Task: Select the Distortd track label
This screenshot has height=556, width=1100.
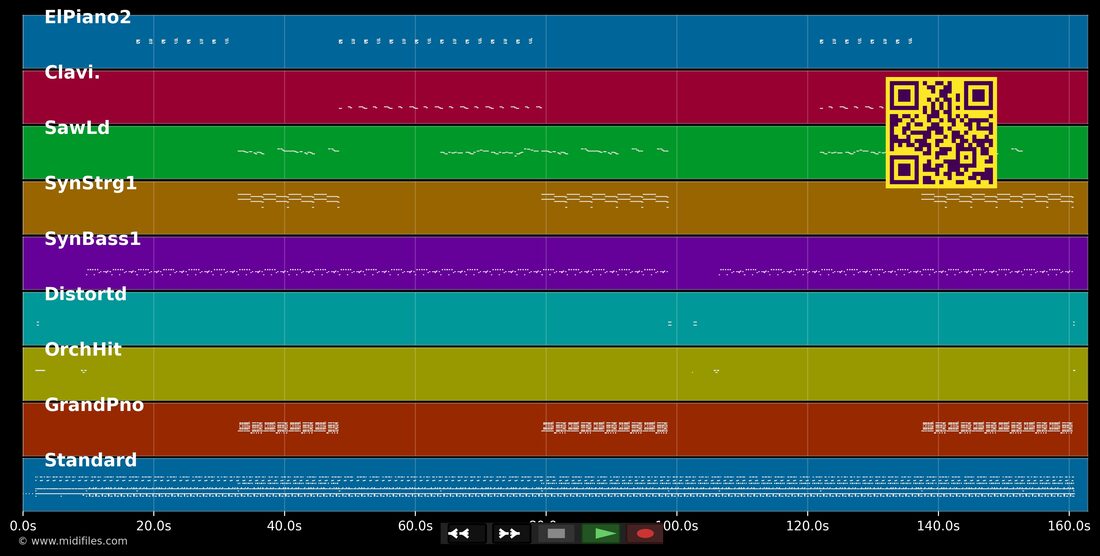Action: coord(86,294)
